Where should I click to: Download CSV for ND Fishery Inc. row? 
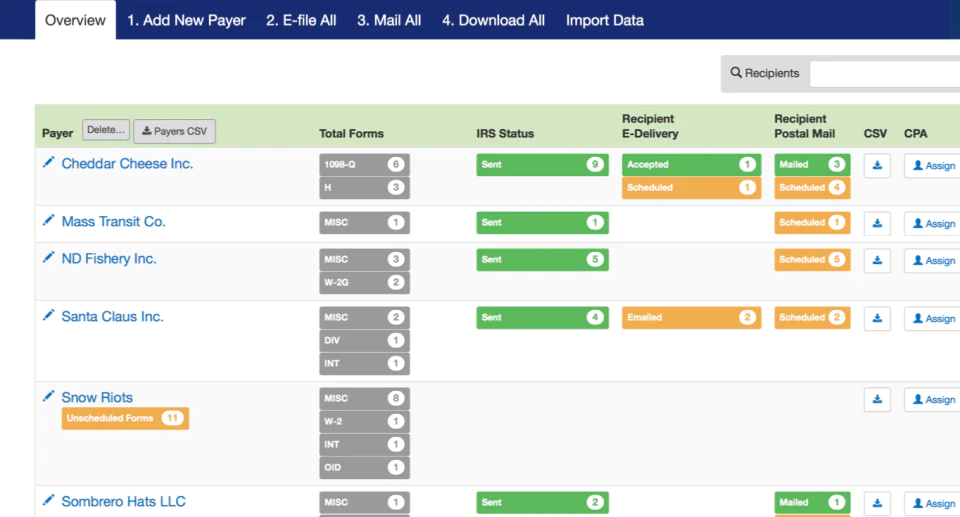pyautogui.click(x=877, y=260)
